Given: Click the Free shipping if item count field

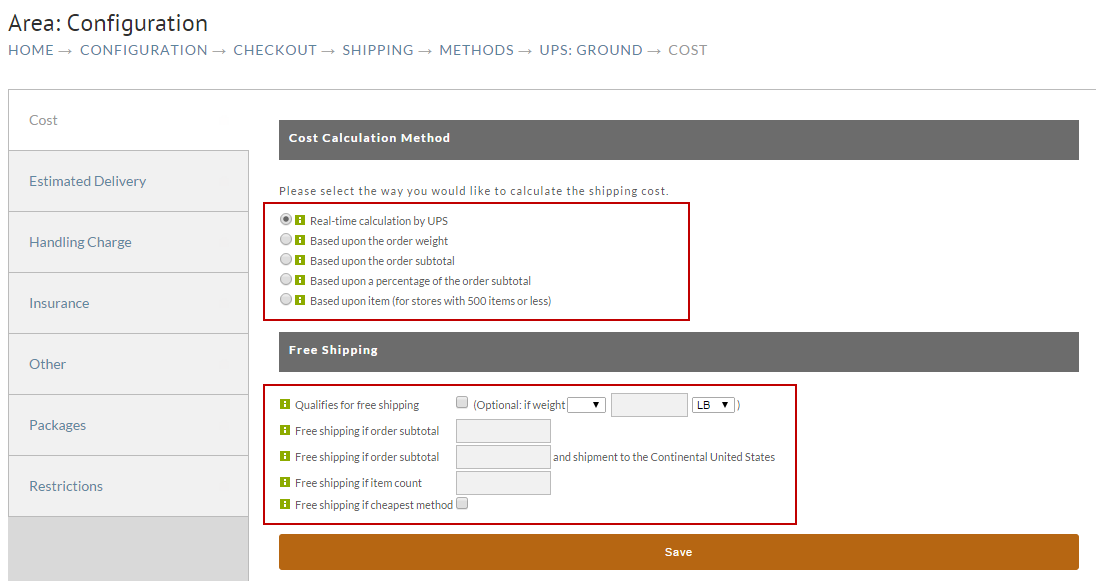Looking at the screenshot, I should [x=503, y=482].
